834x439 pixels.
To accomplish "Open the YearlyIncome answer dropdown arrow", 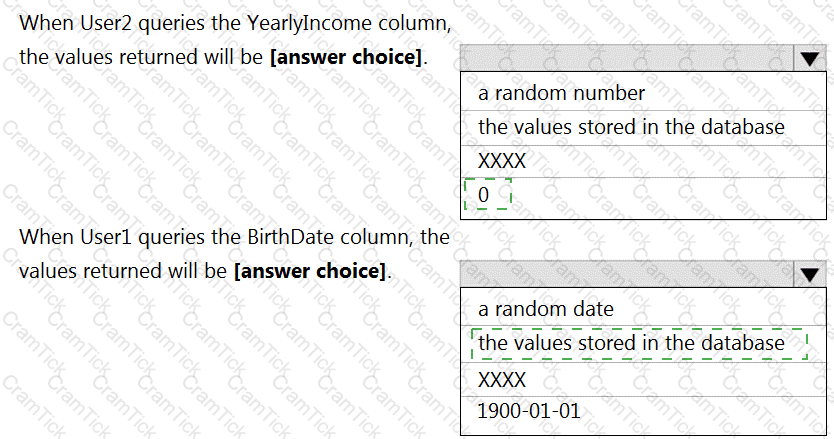I will 810,58.
